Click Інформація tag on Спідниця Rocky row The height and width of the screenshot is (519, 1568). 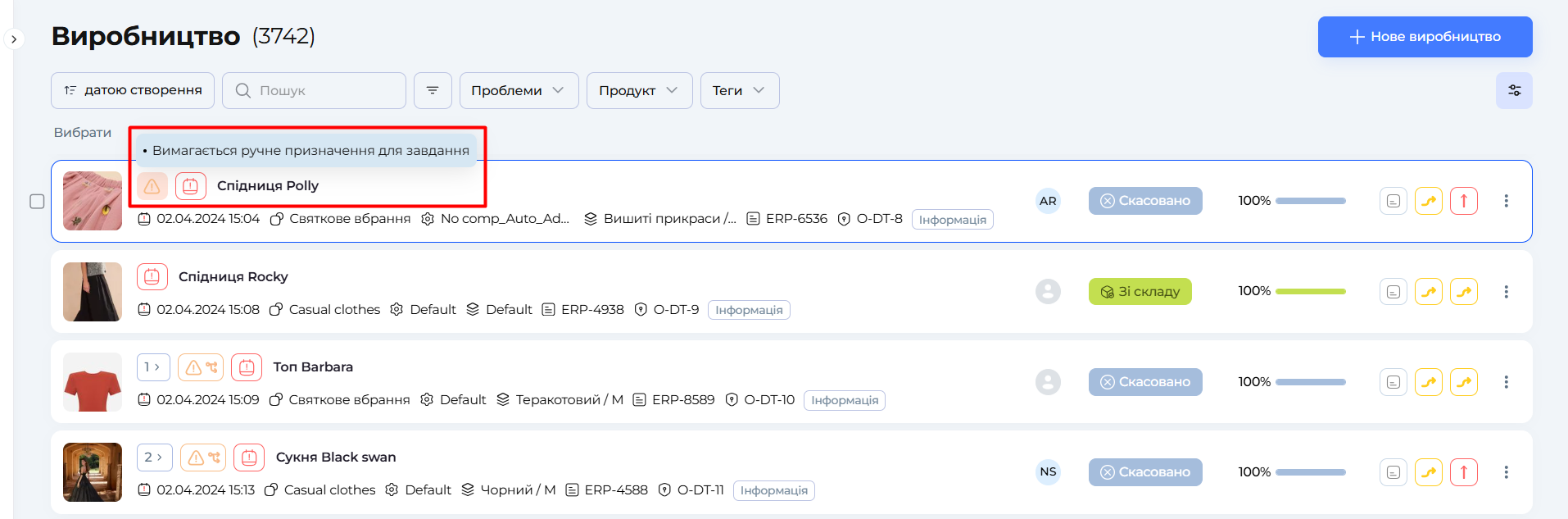[x=749, y=310]
